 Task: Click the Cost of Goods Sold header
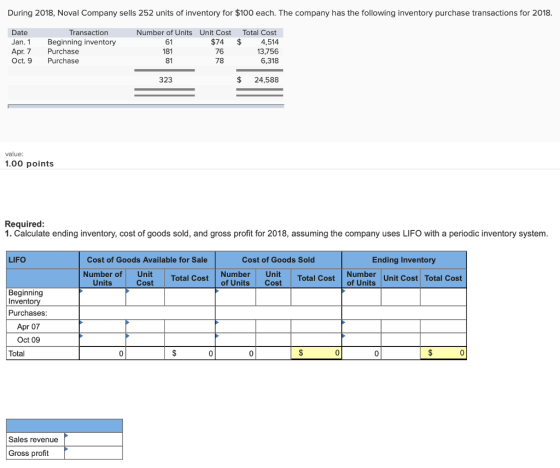(278, 260)
